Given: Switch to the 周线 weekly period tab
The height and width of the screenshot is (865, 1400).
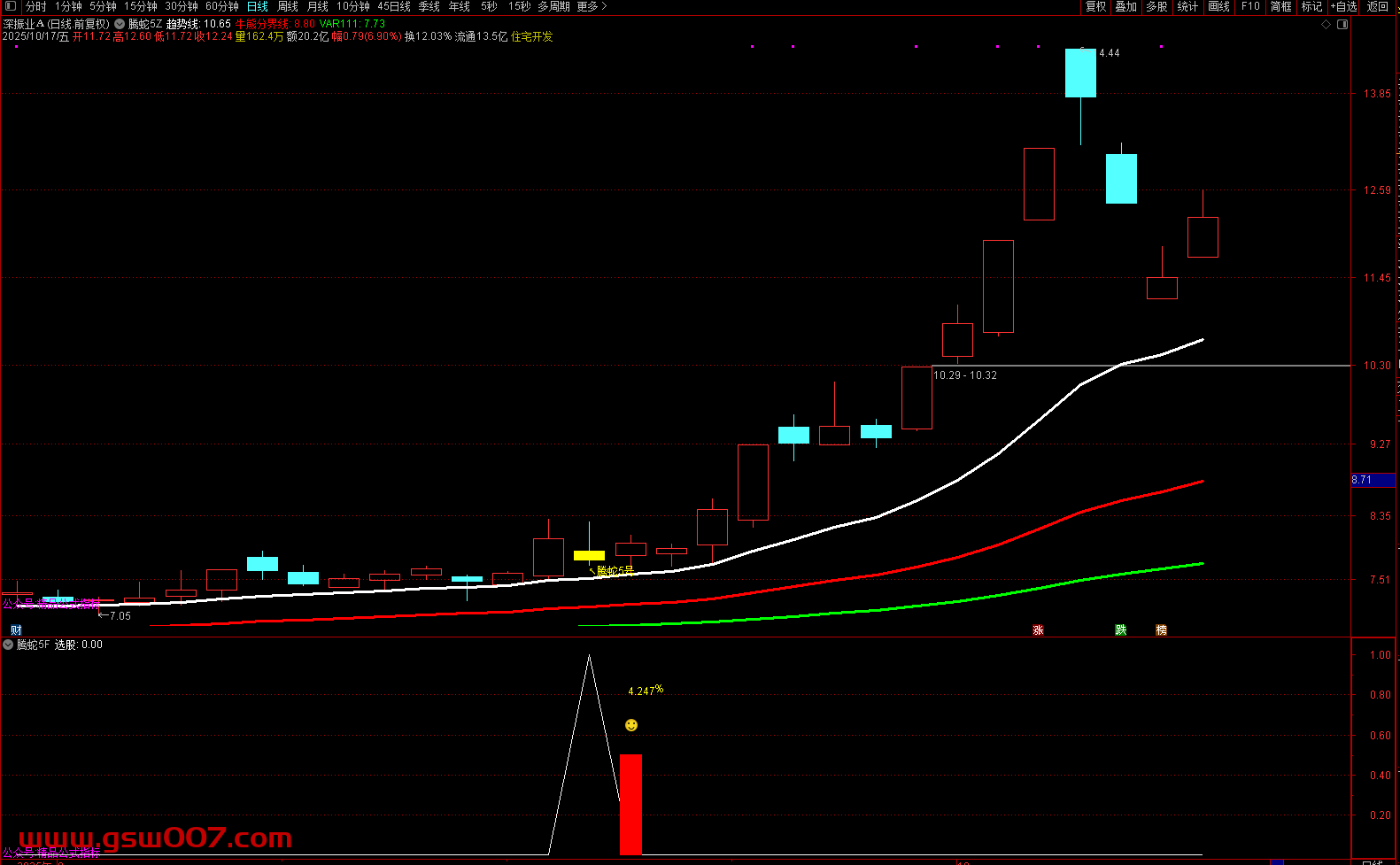Looking at the screenshot, I should (288, 6).
